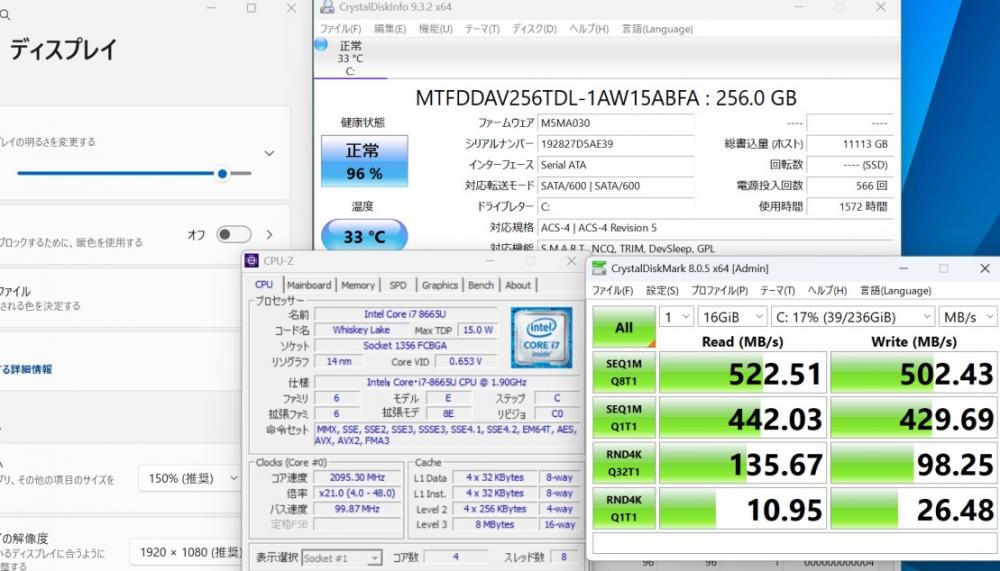Adjust the brightness slider in Display settings
Image resolution: width=1000 pixels, height=571 pixels.
(x=135, y=173)
